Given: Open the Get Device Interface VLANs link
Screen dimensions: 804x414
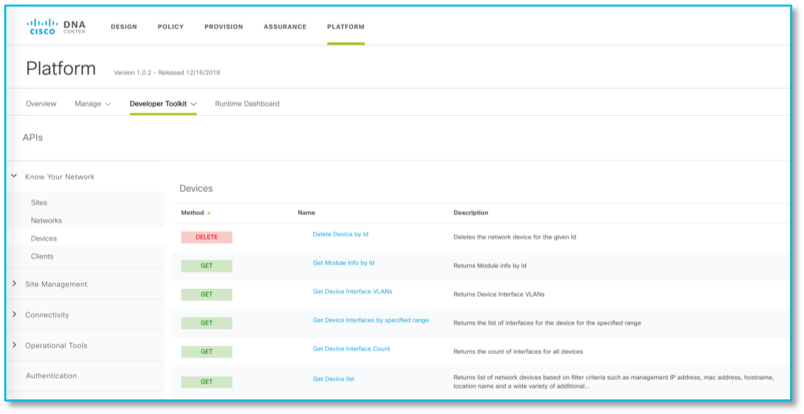Looking at the screenshot, I should coord(353,291).
